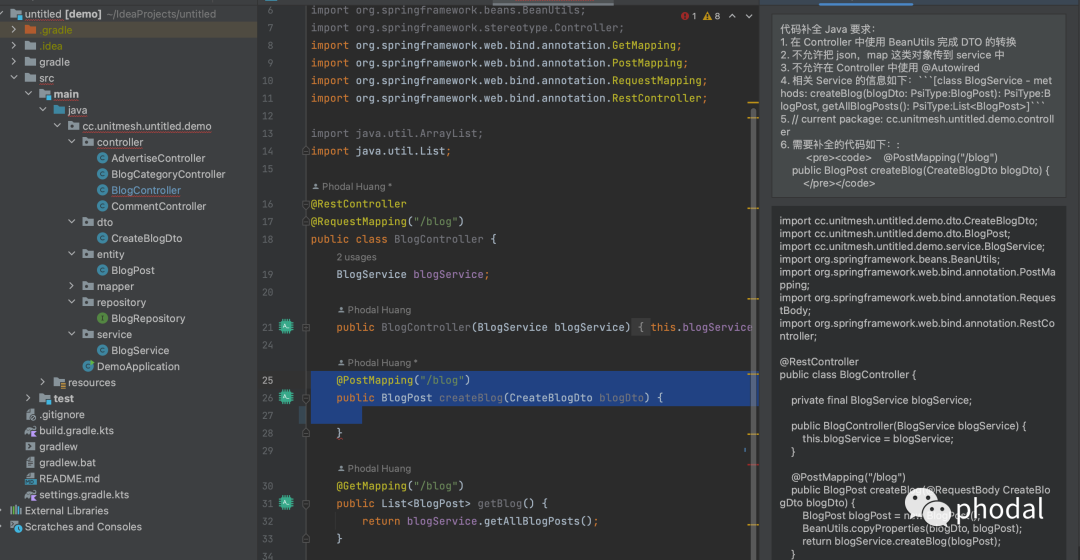Click the java source folder icon
Viewport: 1080px width, 560px height.
[x=59, y=110]
